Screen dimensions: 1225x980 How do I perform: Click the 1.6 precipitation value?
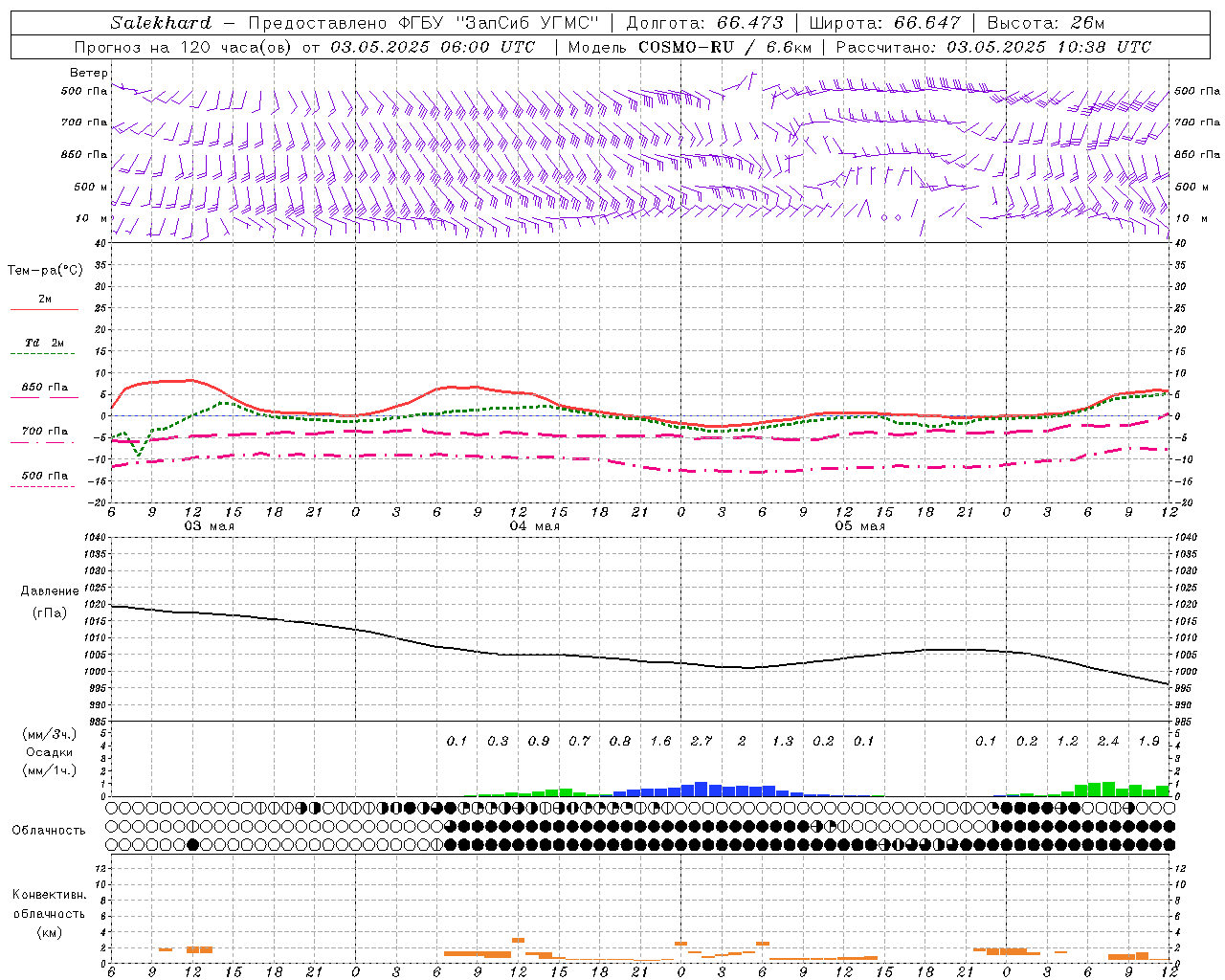pos(660,741)
